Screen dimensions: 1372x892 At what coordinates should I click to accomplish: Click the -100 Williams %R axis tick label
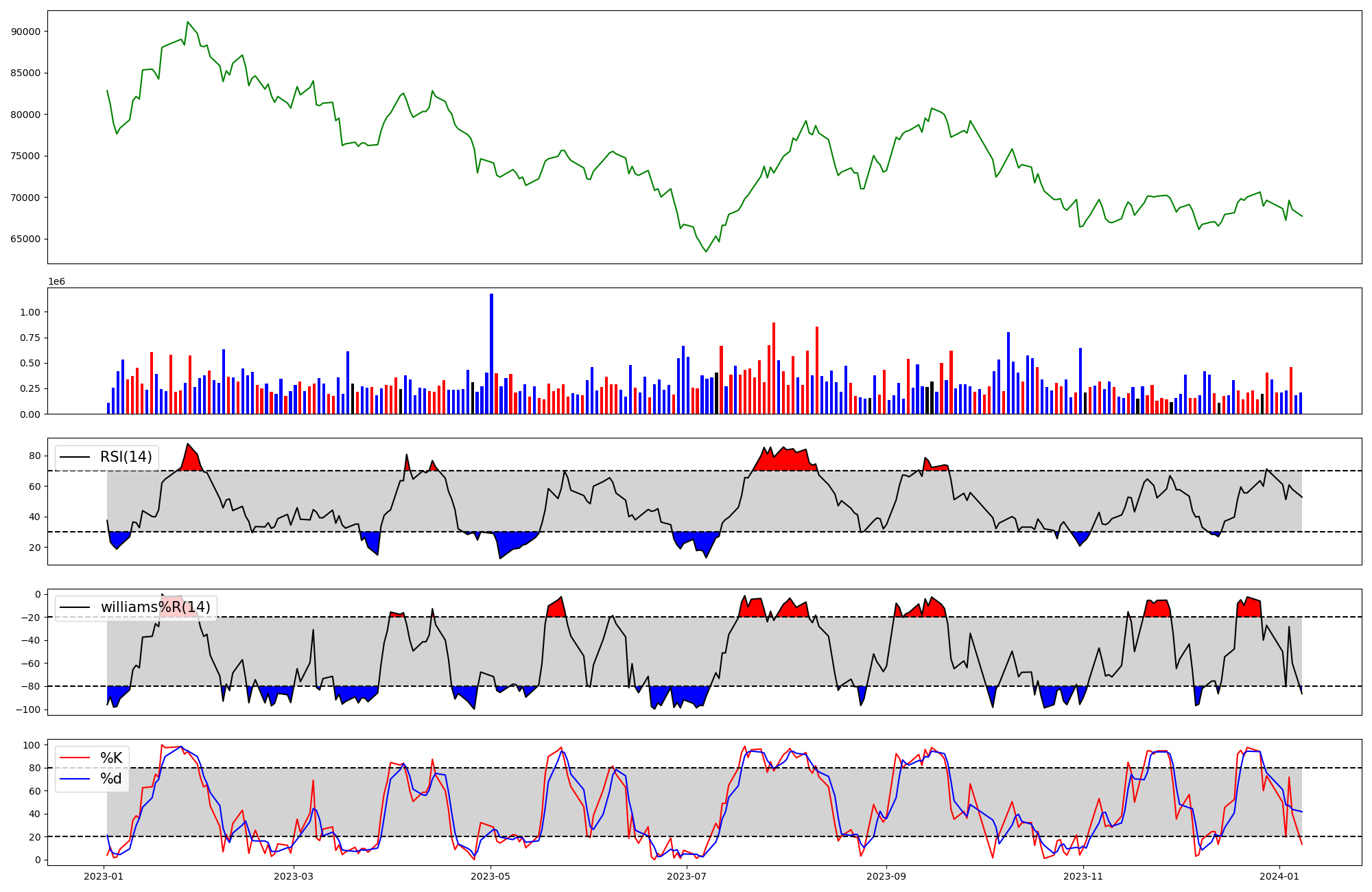click(28, 709)
